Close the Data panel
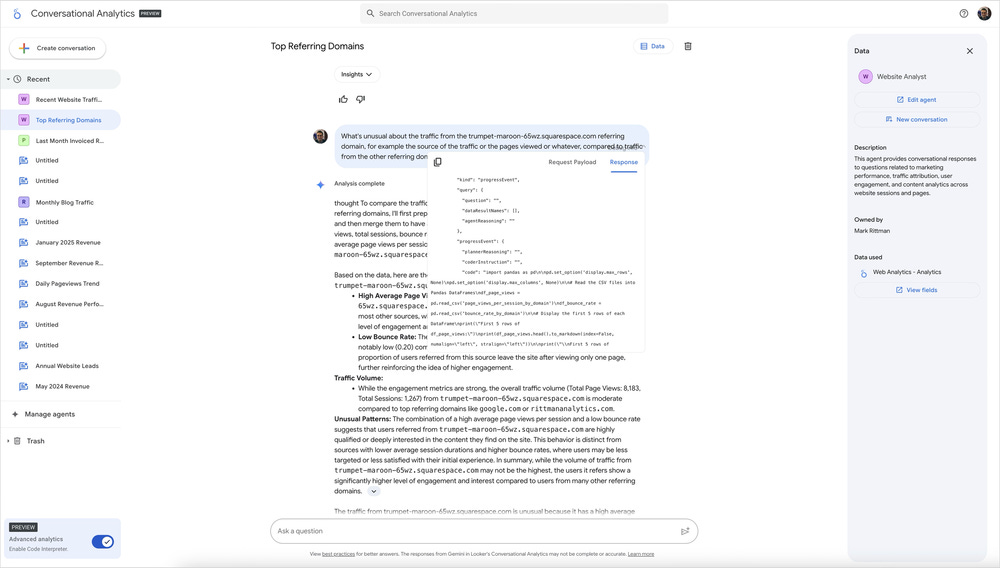Viewport: 1000px width, 568px height. (x=969, y=51)
